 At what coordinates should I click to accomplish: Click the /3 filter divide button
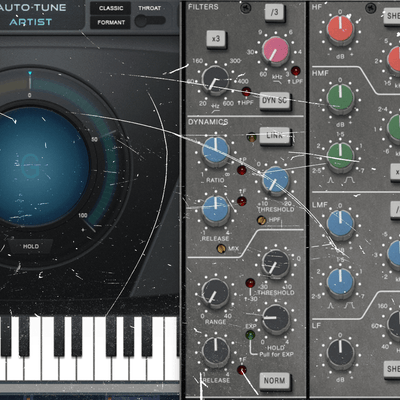click(275, 13)
